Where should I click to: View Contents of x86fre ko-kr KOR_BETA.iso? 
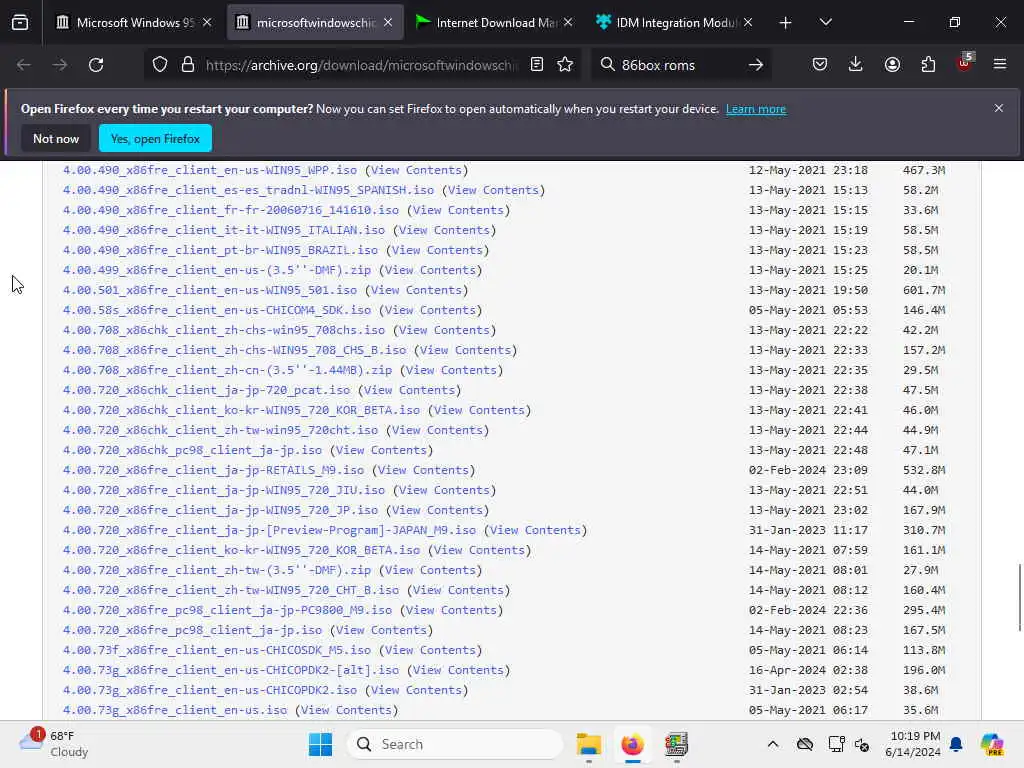[479, 551]
